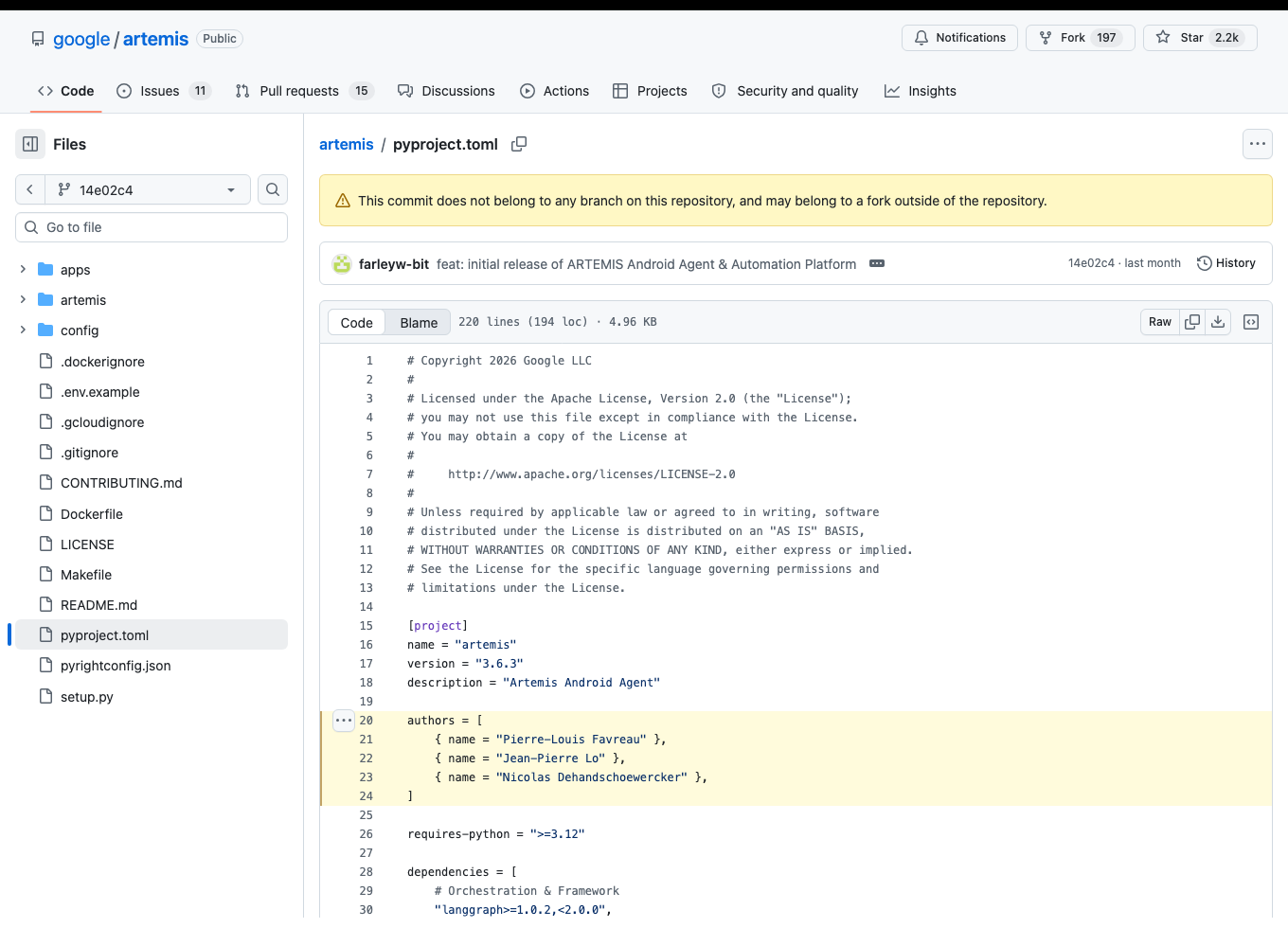This screenshot has width=1288, height=928.
Task: Click the requires-python ">=3.12" value
Action: click(x=558, y=834)
